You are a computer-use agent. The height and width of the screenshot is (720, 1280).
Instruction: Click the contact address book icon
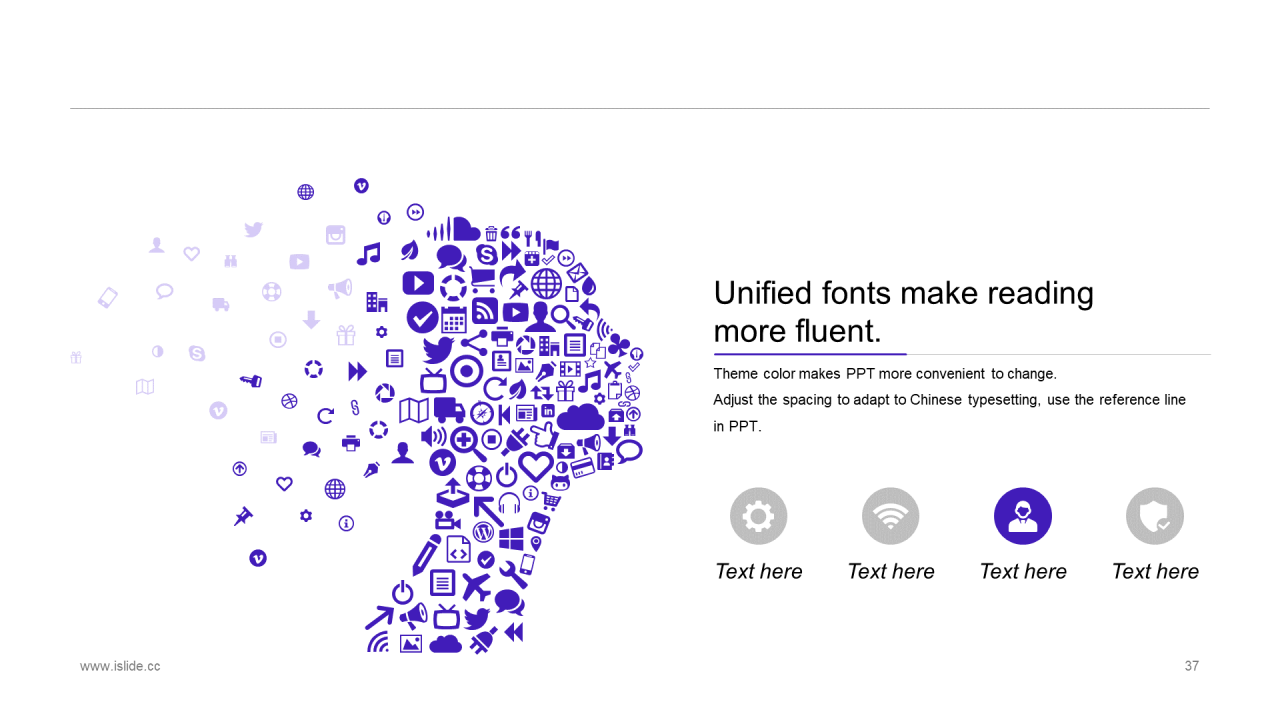pos(606,461)
